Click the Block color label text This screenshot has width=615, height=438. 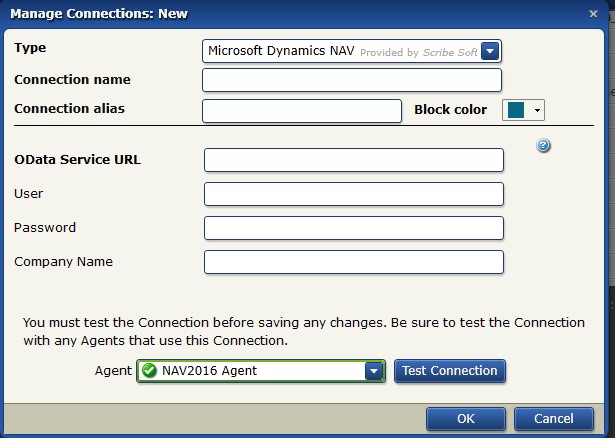pos(450,110)
